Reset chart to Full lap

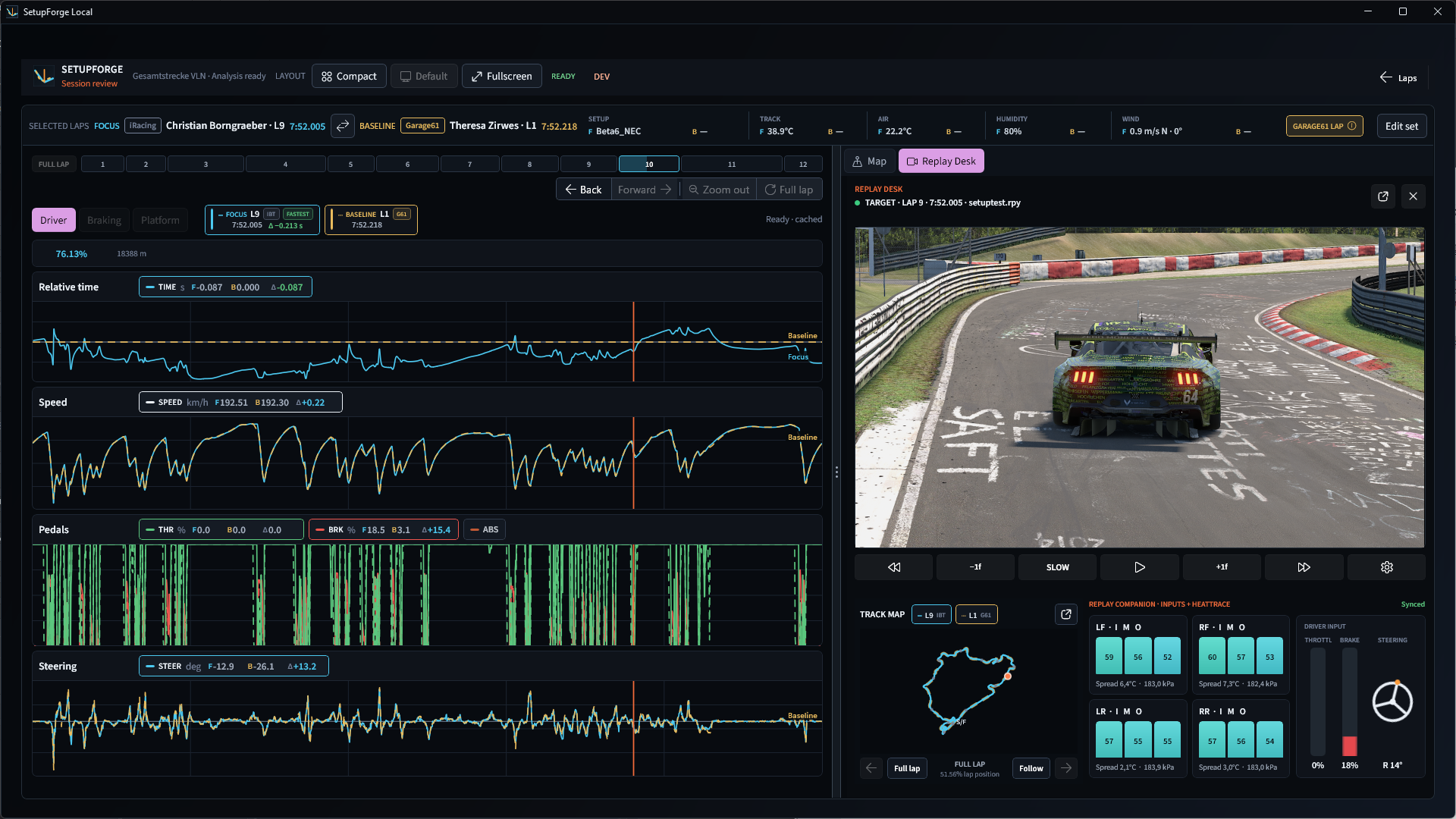(789, 190)
